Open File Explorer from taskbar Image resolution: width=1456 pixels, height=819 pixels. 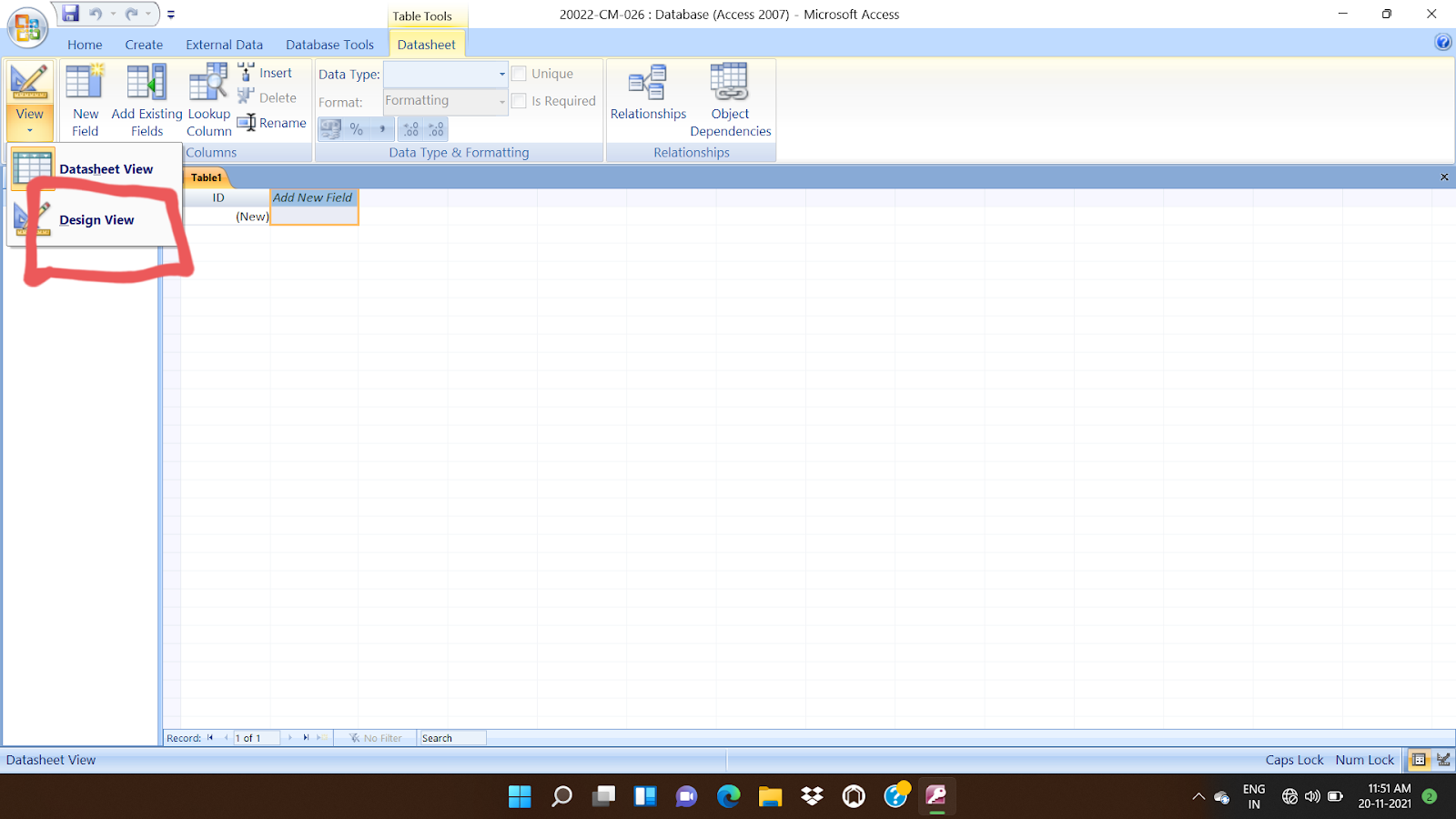pos(771,796)
